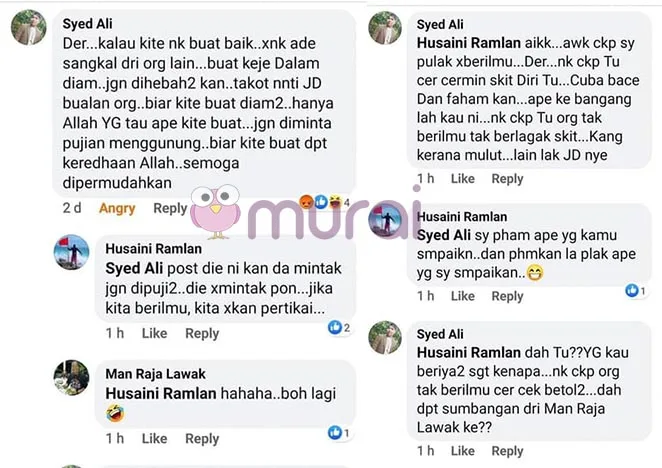Image resolution: width=662 pixels, height=468 pixels.
Task: Toggle the Angry reaction on Syed Ali's comment
Action: pyautogui.click(x=117, y=208)
